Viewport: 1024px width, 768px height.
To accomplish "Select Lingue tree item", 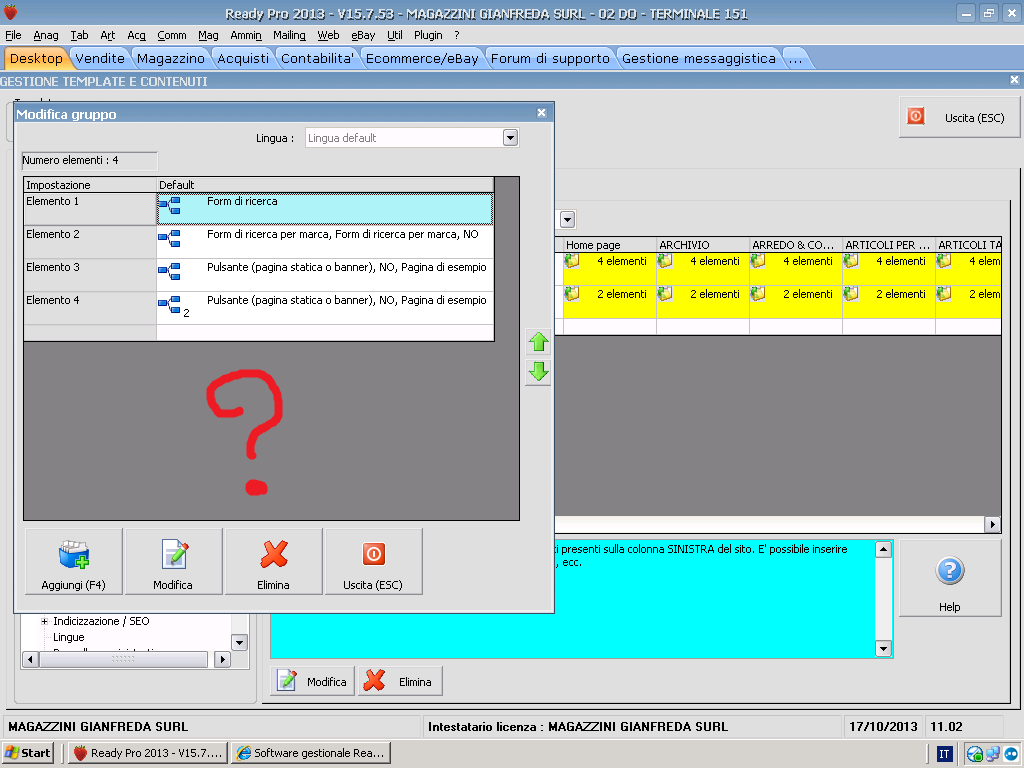I will (69, 637).
